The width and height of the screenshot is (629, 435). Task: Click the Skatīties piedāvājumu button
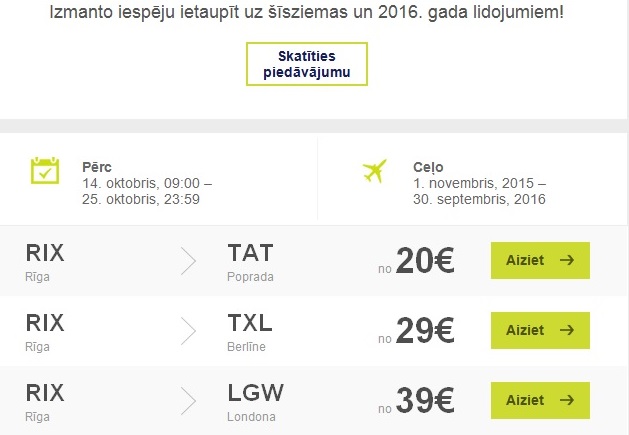(x=307, y=64)
